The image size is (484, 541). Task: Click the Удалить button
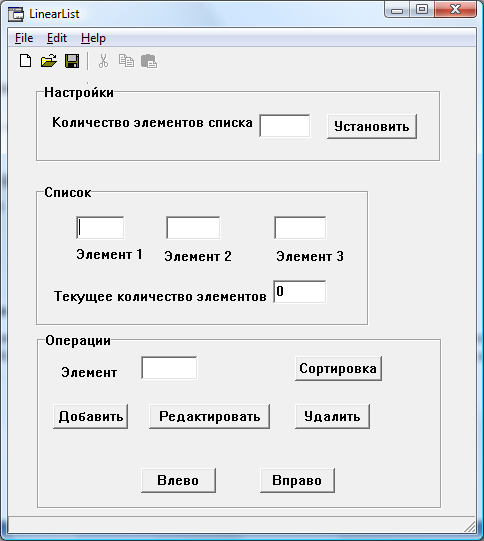[x=332, y=416]
